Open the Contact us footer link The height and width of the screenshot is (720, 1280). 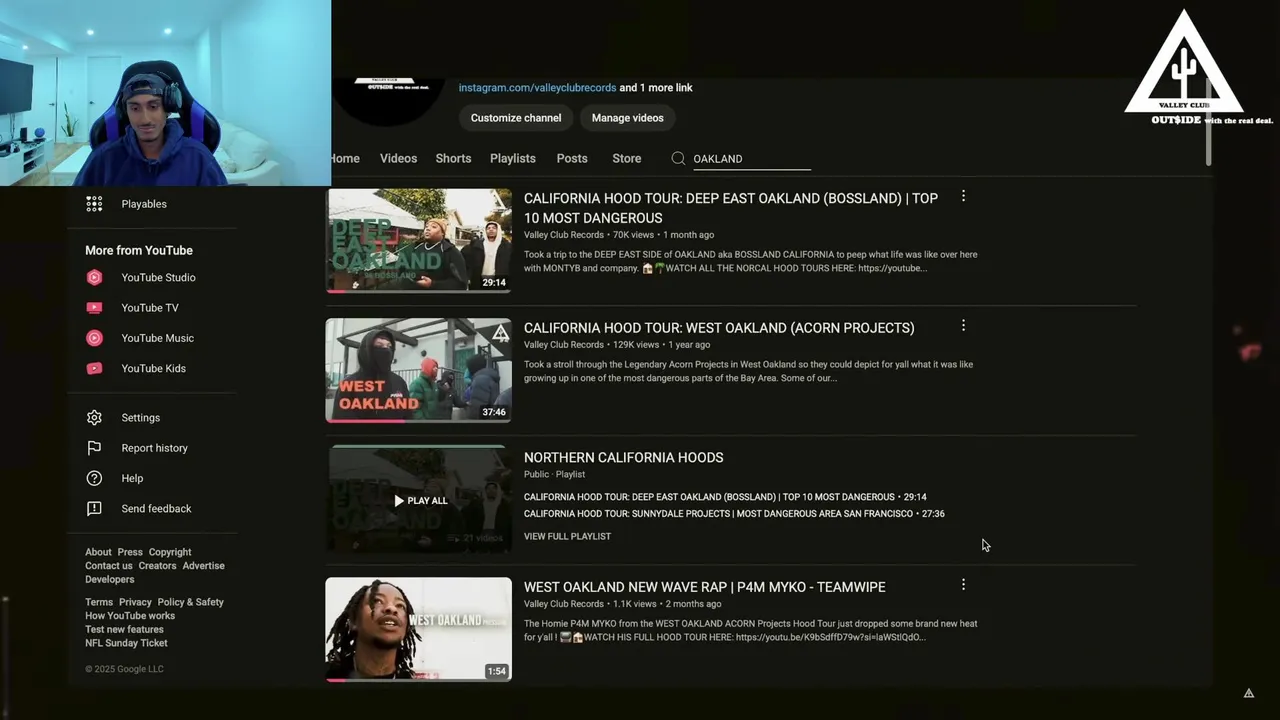pos(109,566)
